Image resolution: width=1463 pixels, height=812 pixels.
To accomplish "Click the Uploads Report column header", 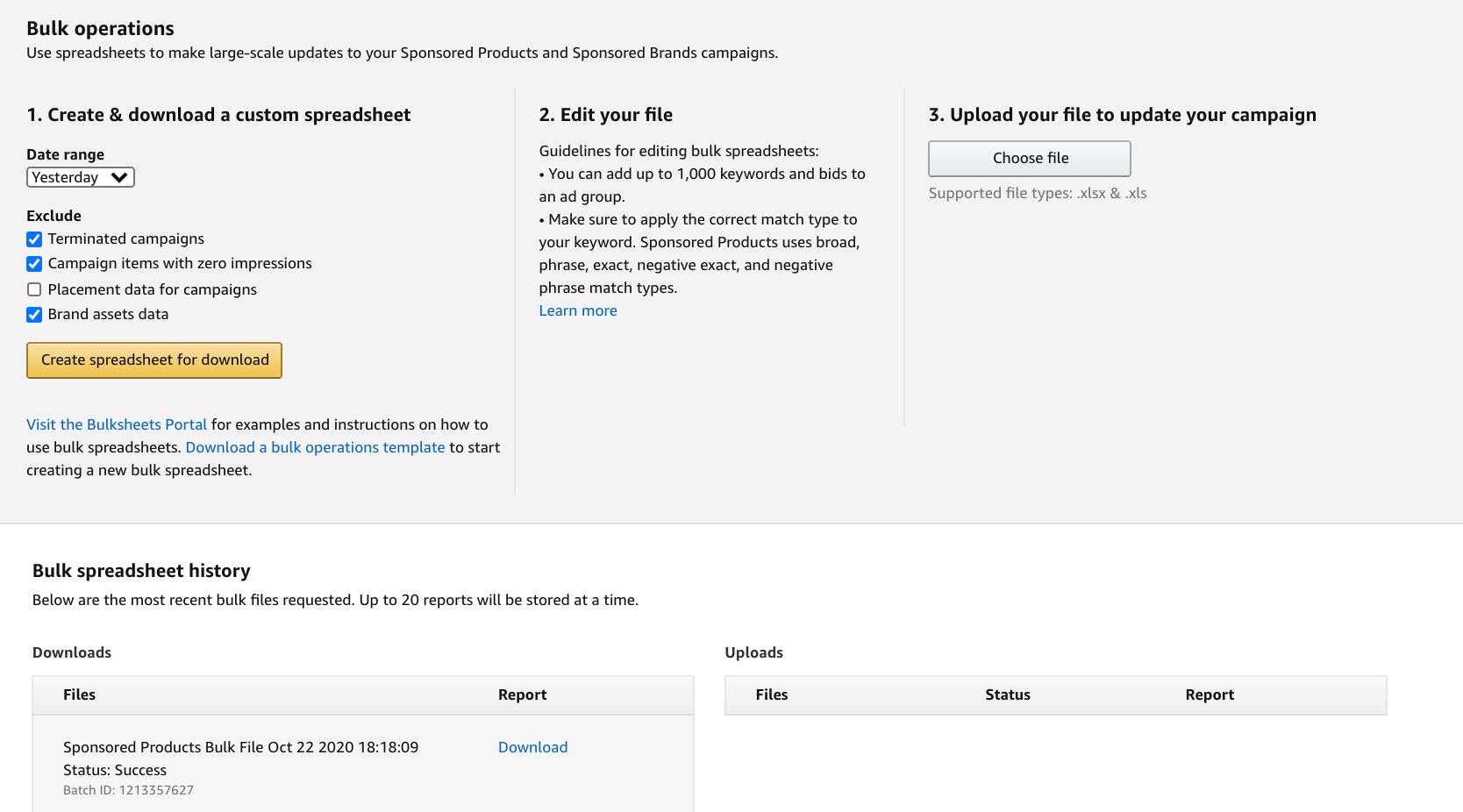I will coord(1210,694).
